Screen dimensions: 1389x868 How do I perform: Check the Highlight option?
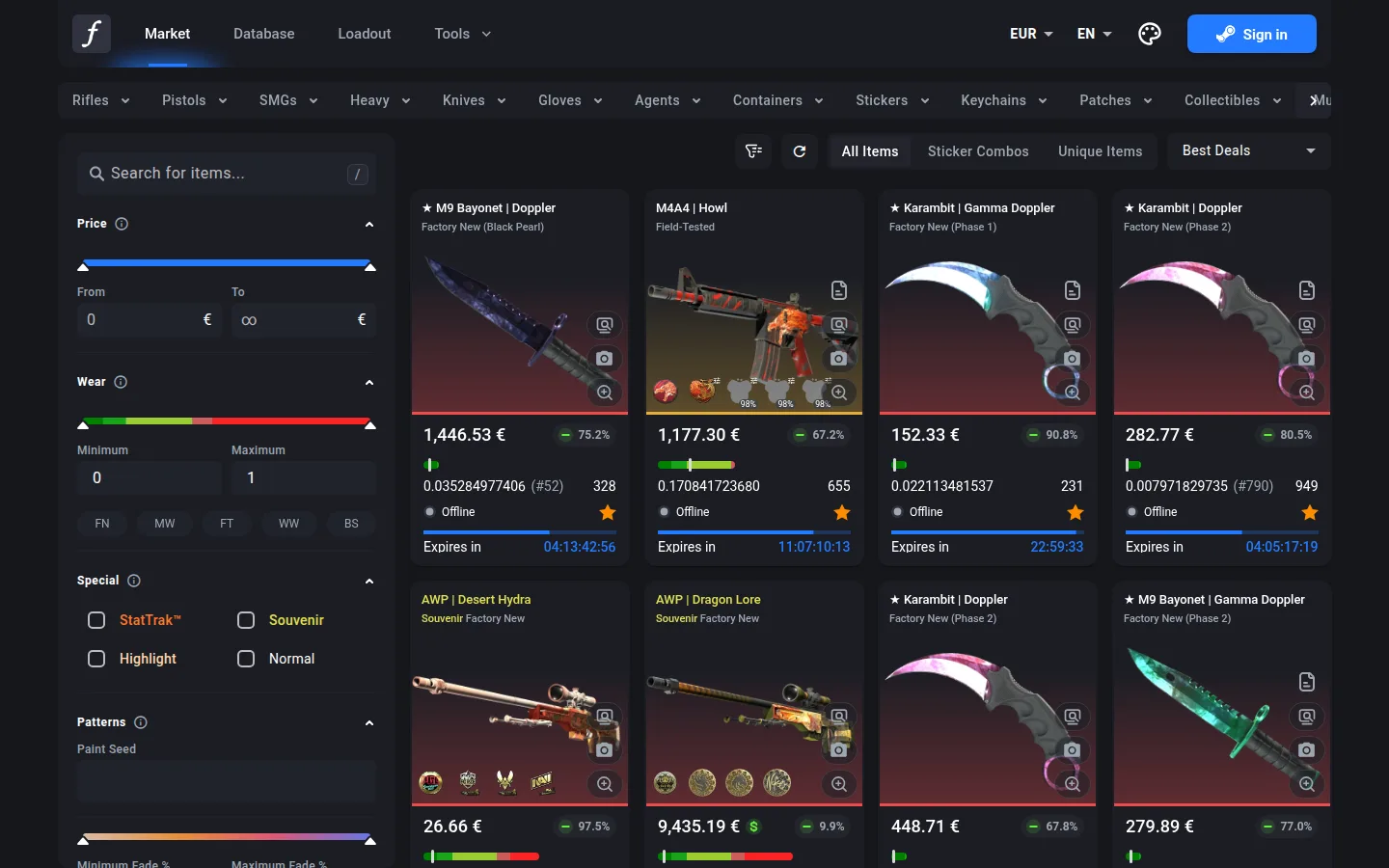click(96, 659)
